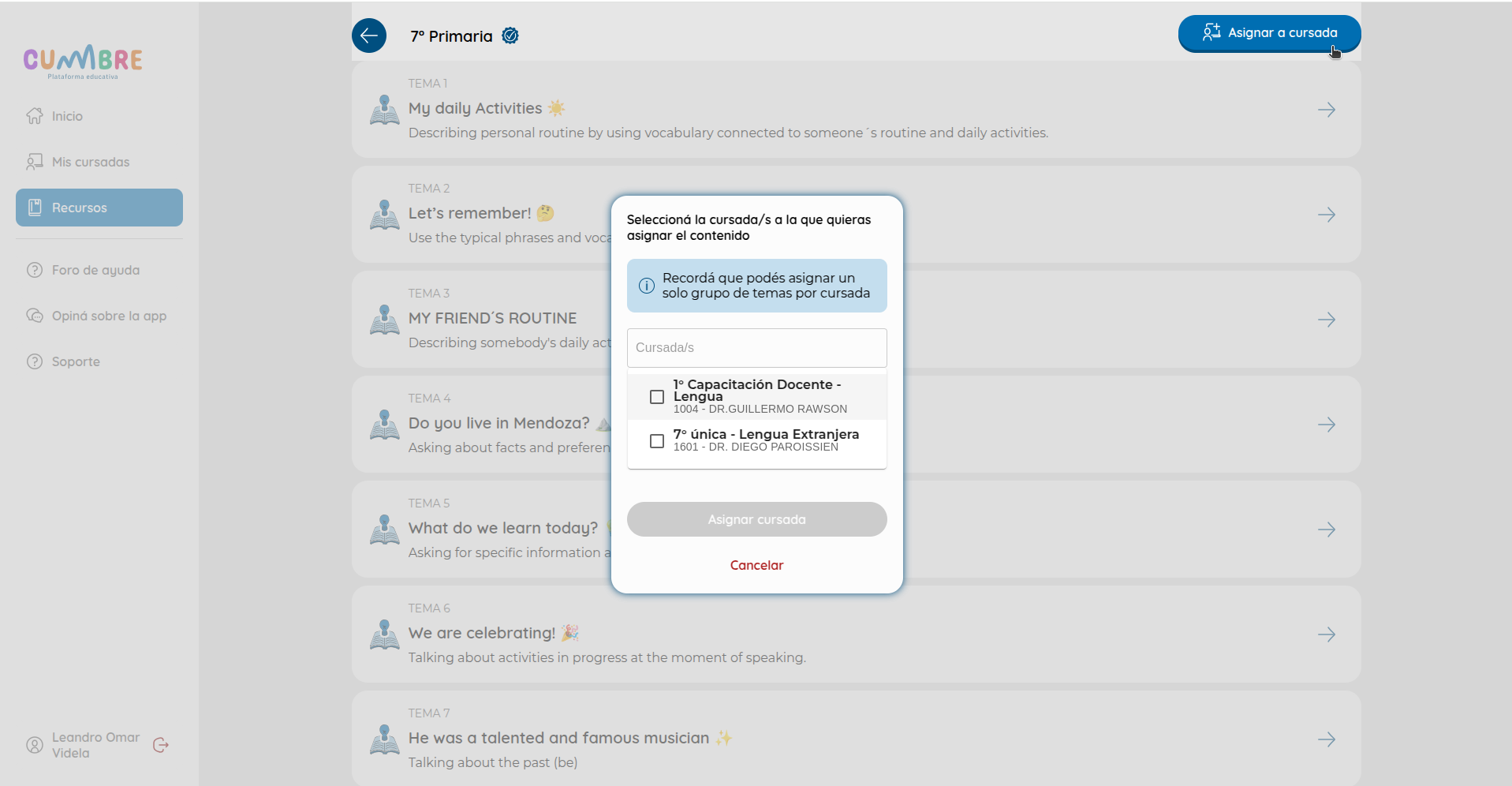The image size is (1512, 786).
Task: Open Tema 2 with its right arrow
Action: click(1327, 215)
